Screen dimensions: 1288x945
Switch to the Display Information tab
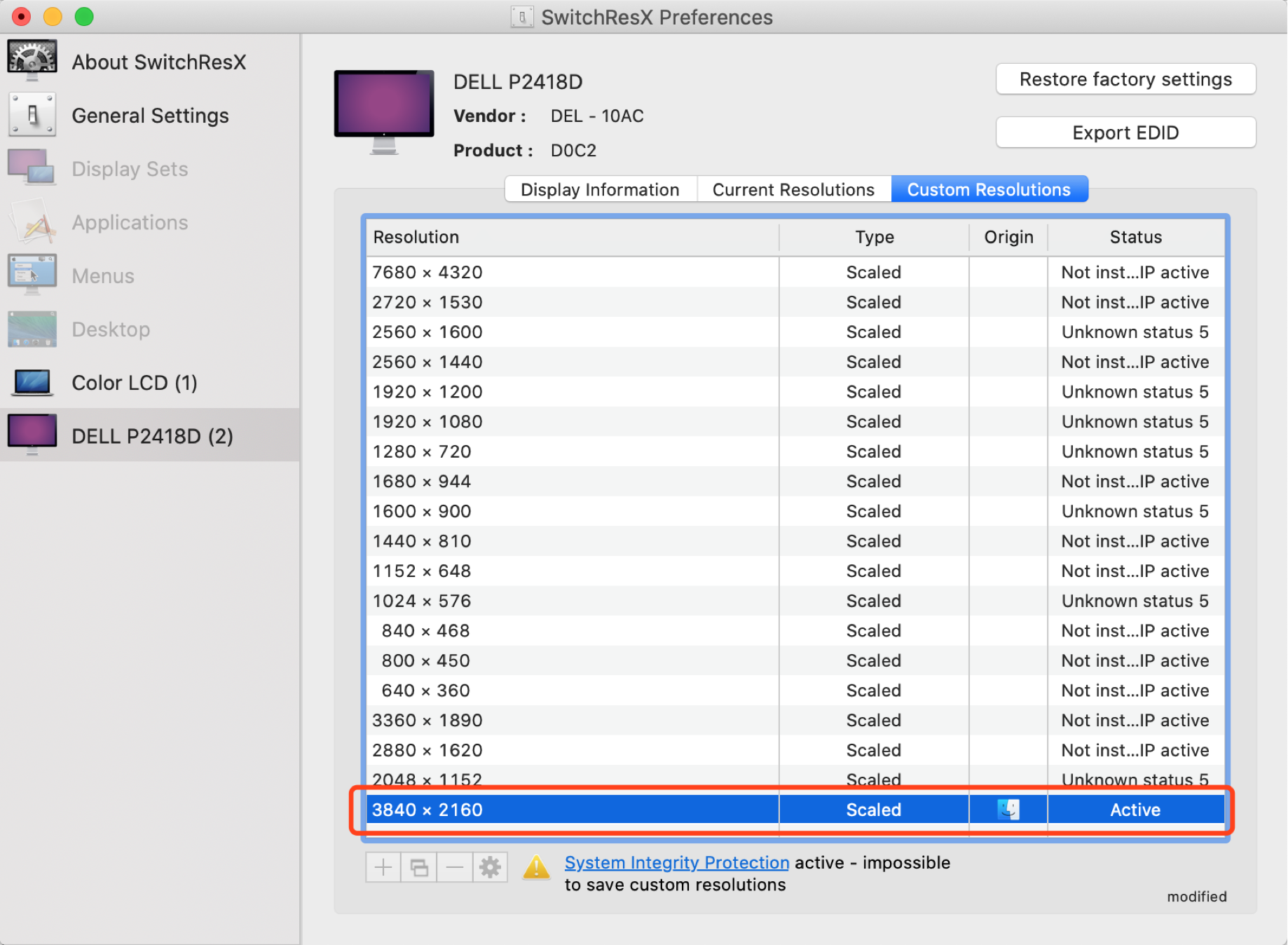[x=601, y=189]
